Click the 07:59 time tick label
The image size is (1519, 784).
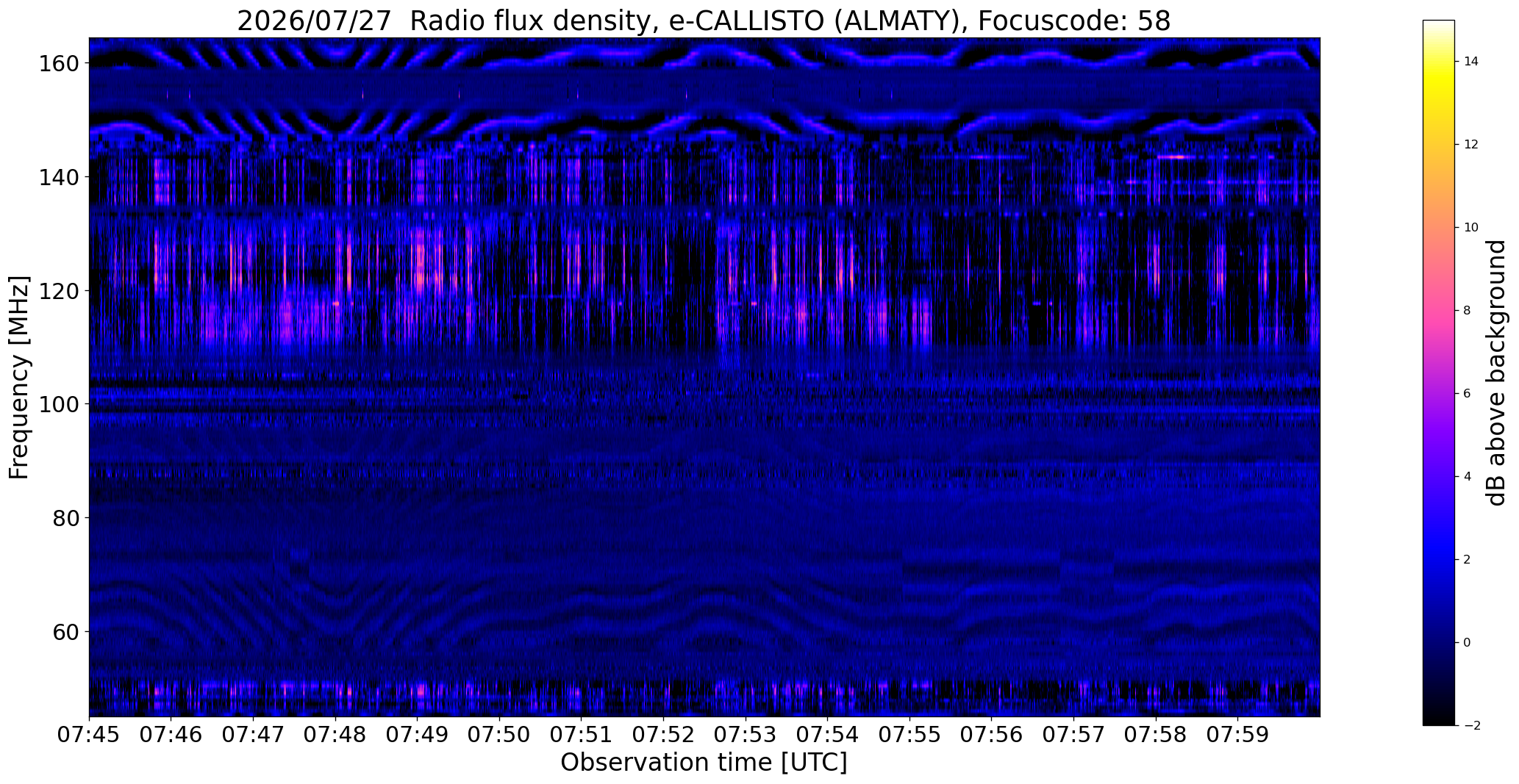(x=1237, y=735)
